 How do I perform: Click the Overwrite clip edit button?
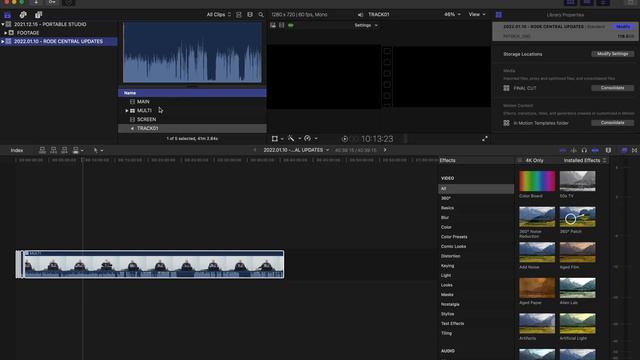(x=76, y=150)
